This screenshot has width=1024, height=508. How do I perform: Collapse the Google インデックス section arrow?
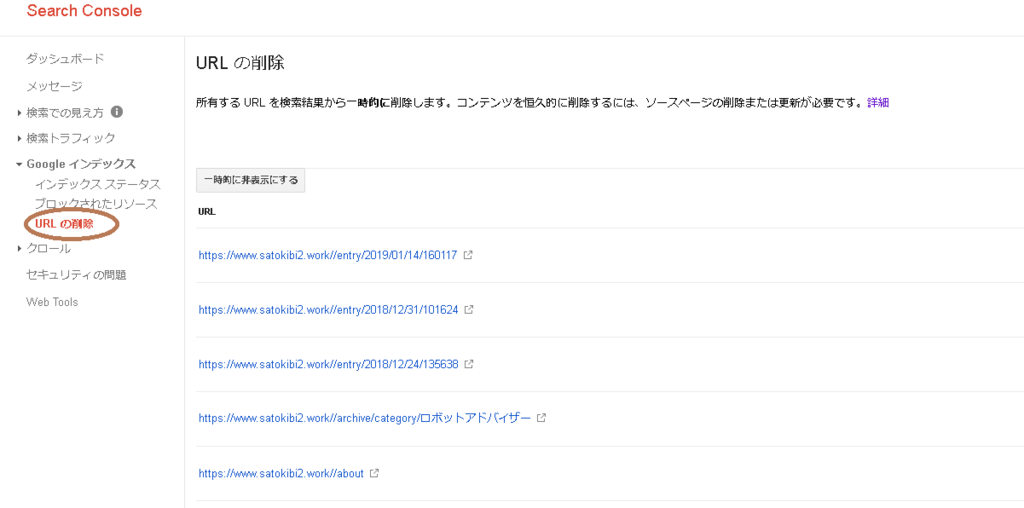(20, 164)
